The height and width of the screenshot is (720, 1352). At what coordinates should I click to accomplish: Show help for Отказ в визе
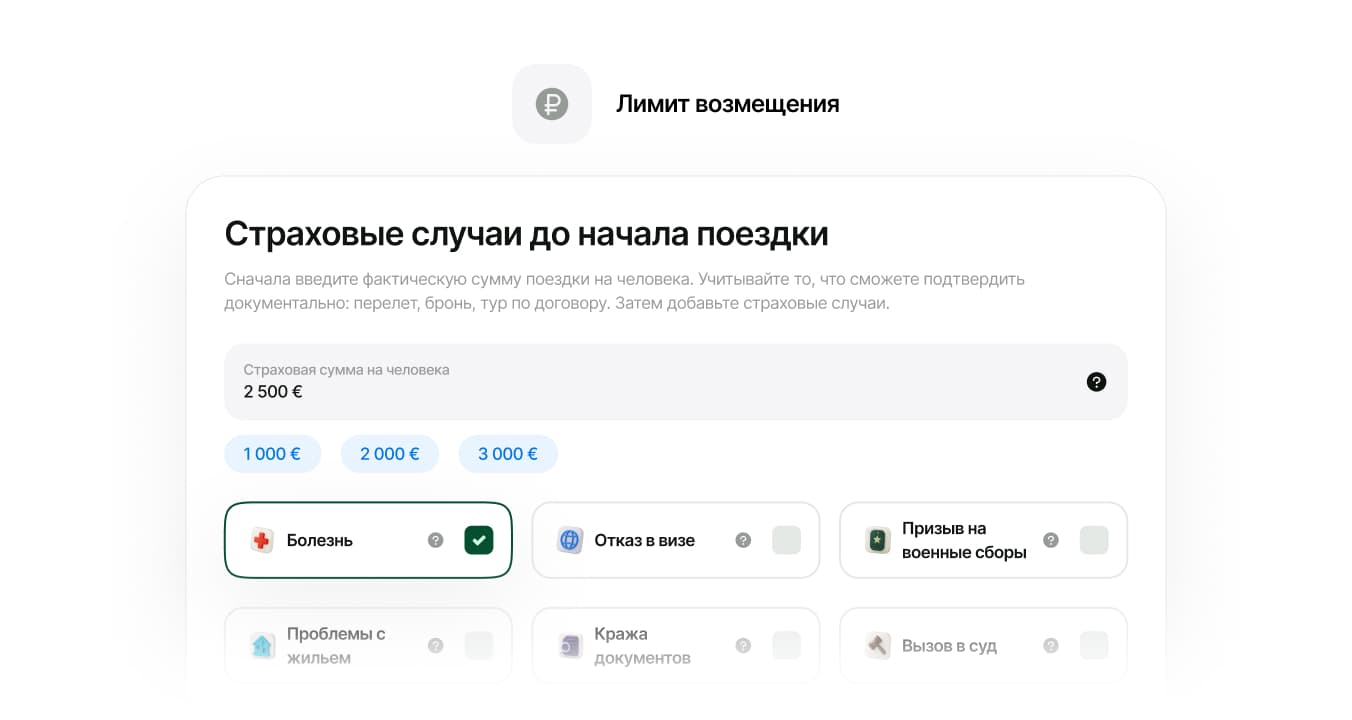click(743, 540)
